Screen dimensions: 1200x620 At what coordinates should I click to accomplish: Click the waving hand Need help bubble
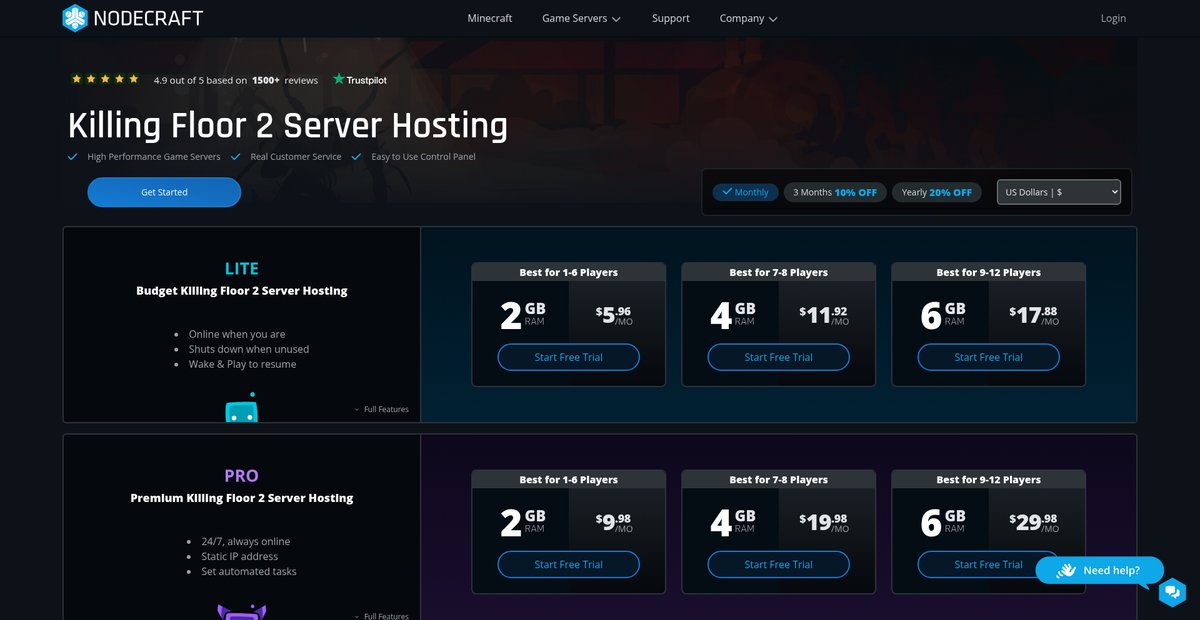1099,570
